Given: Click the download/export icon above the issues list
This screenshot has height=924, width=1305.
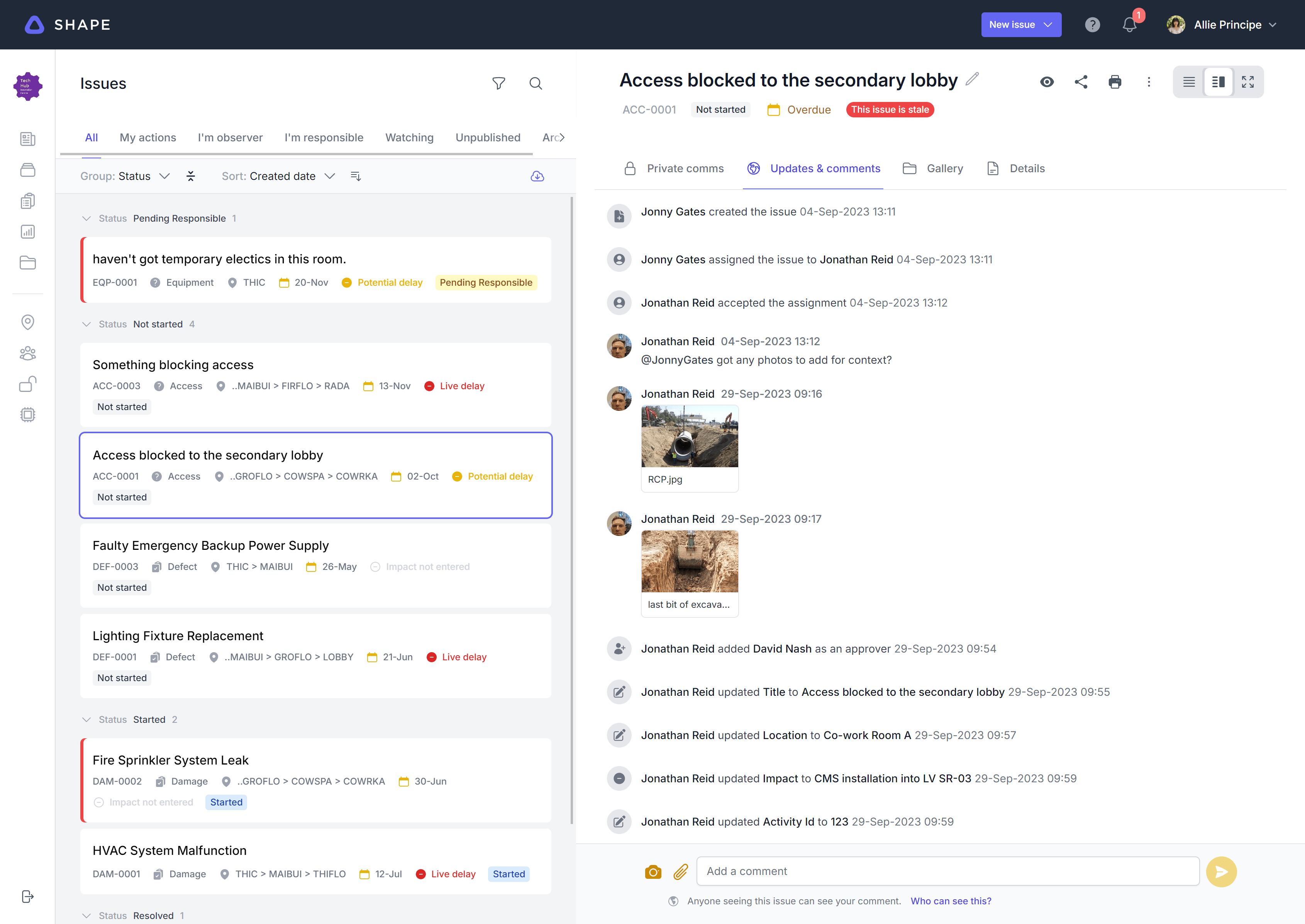Looking at the screenshot, I should (537, 176).
